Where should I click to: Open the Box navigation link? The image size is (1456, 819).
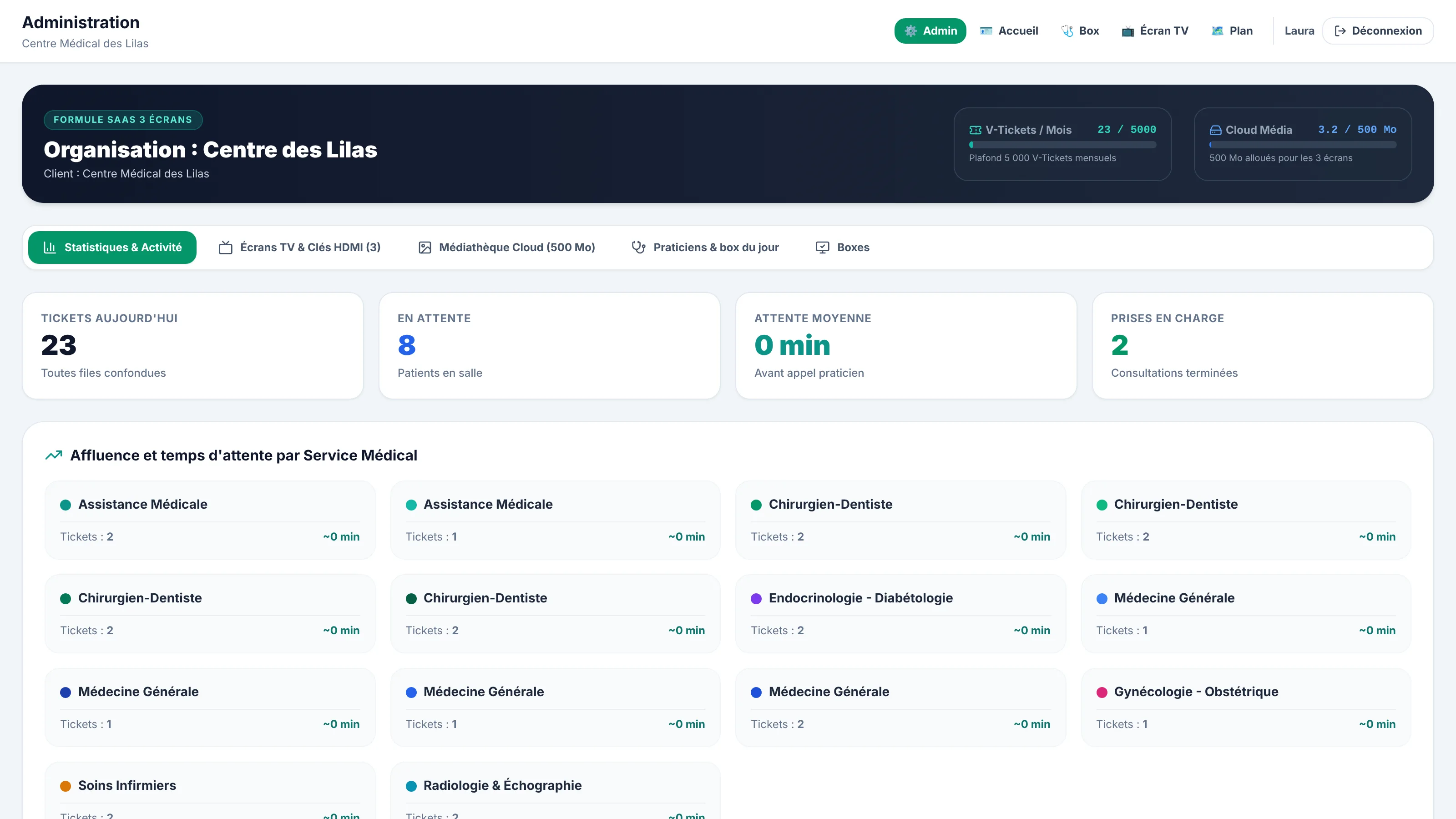(x=1080, y=30)
